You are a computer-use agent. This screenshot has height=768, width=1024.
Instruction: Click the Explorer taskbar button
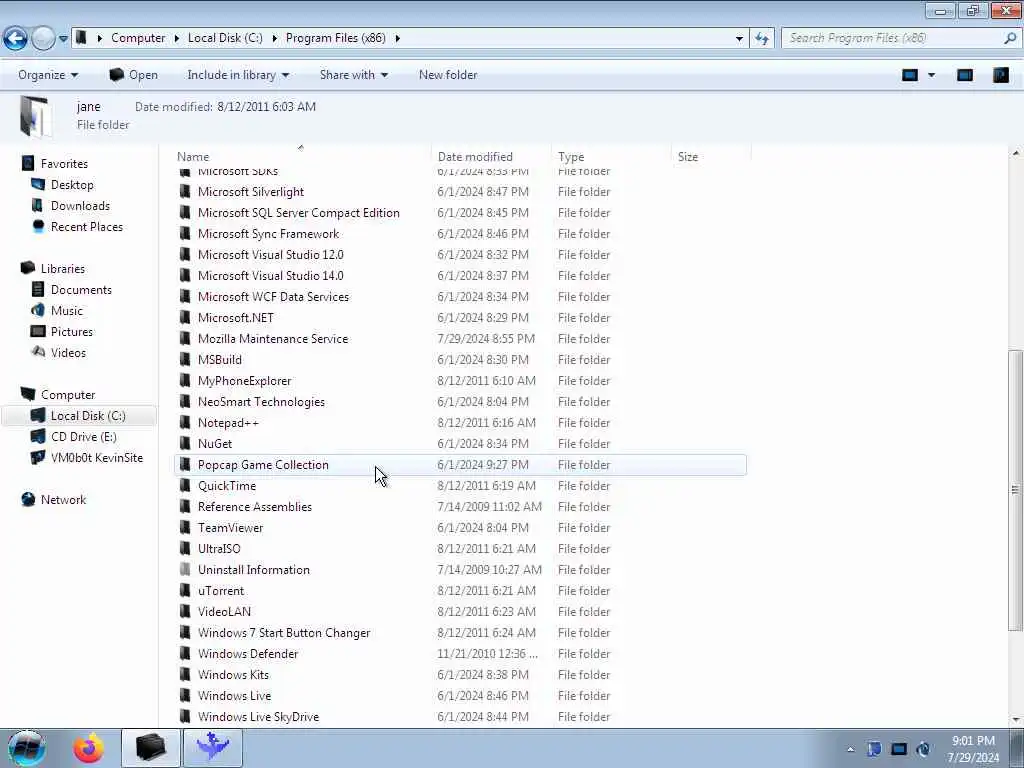point(150,748)
